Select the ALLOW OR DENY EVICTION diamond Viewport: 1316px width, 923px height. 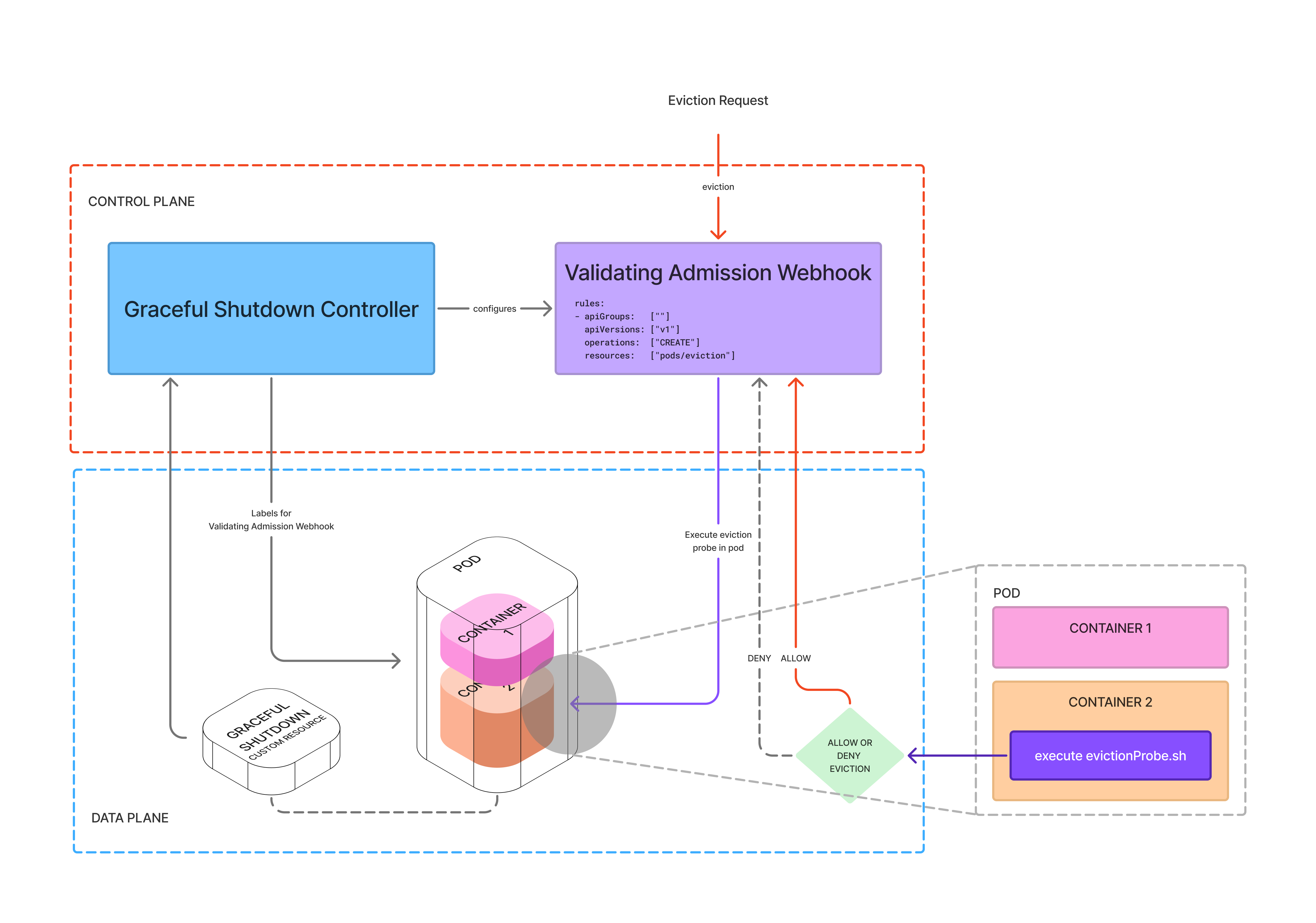850,756
